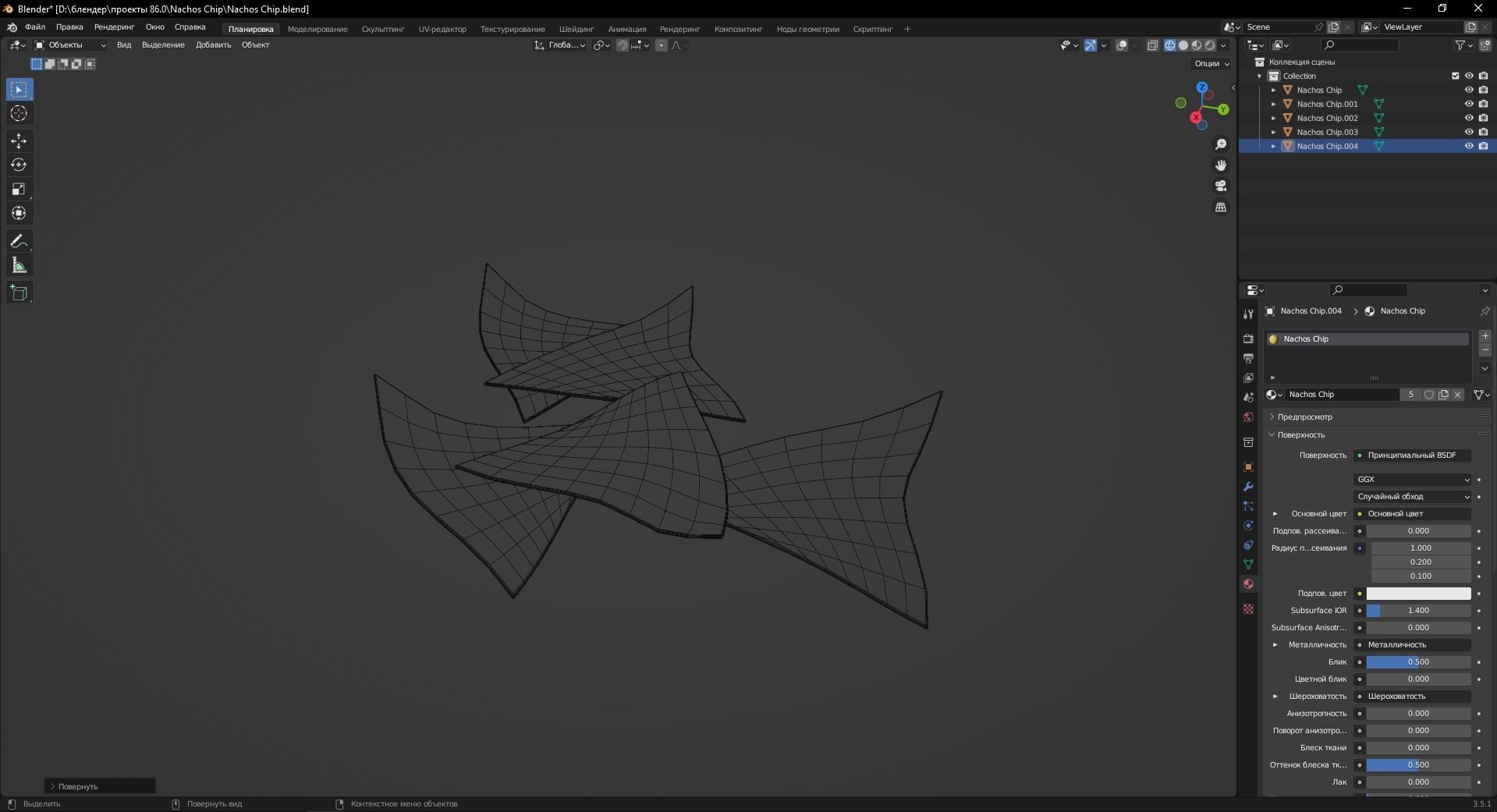This screenshot has width=1497, height=812.
Task: Toggle camera view with the camera icon
Action: [x=1221, y=186]
